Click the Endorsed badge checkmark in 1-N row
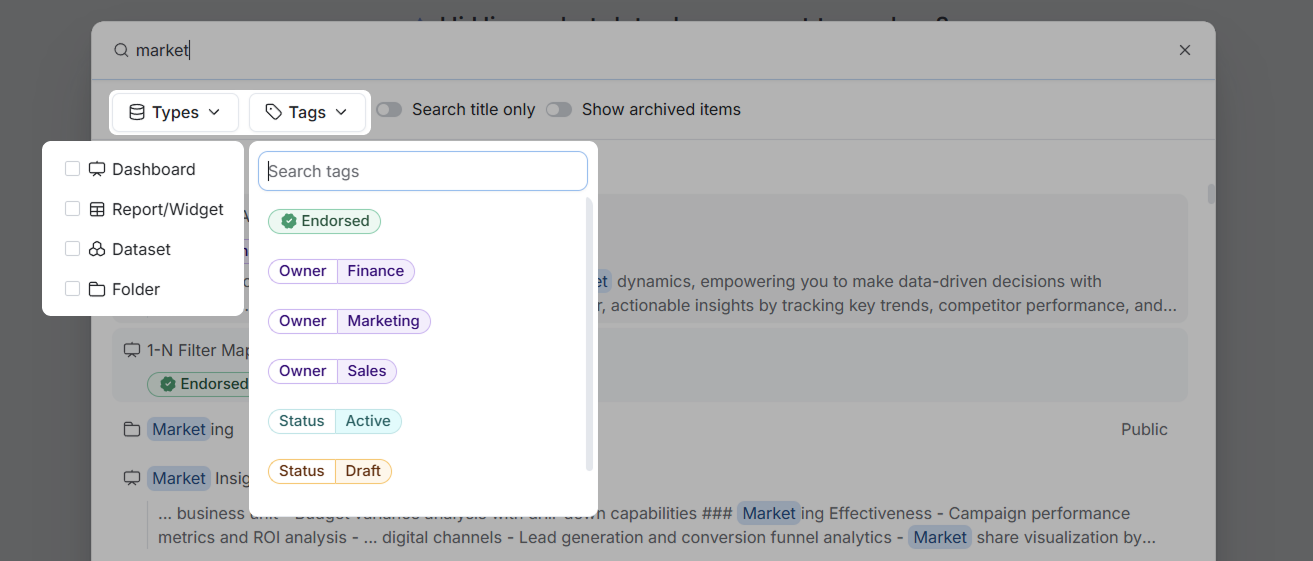The height and width of the screenshot is (561, 1313). click(168, 384)
